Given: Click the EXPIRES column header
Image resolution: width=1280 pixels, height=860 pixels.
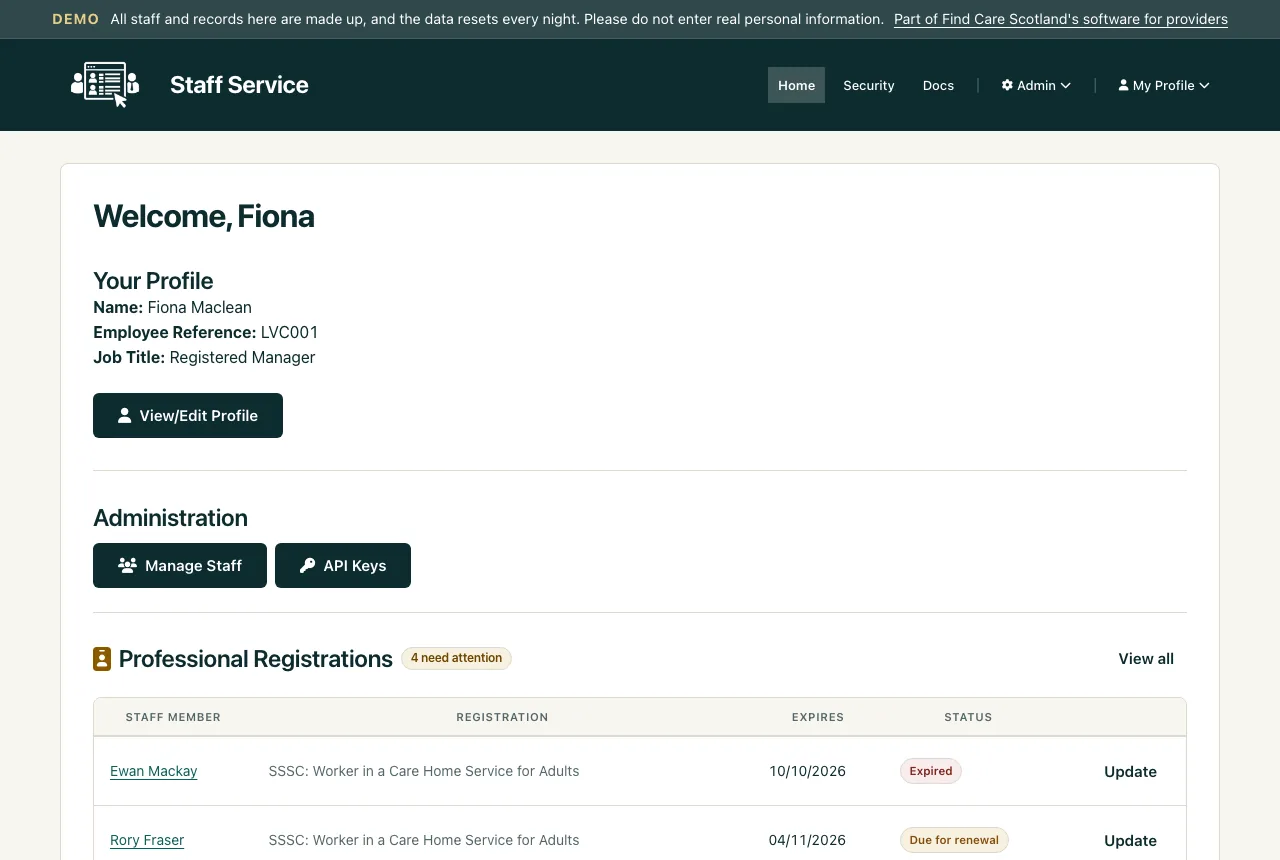Looking at the screenshot, I should [818, 717].
